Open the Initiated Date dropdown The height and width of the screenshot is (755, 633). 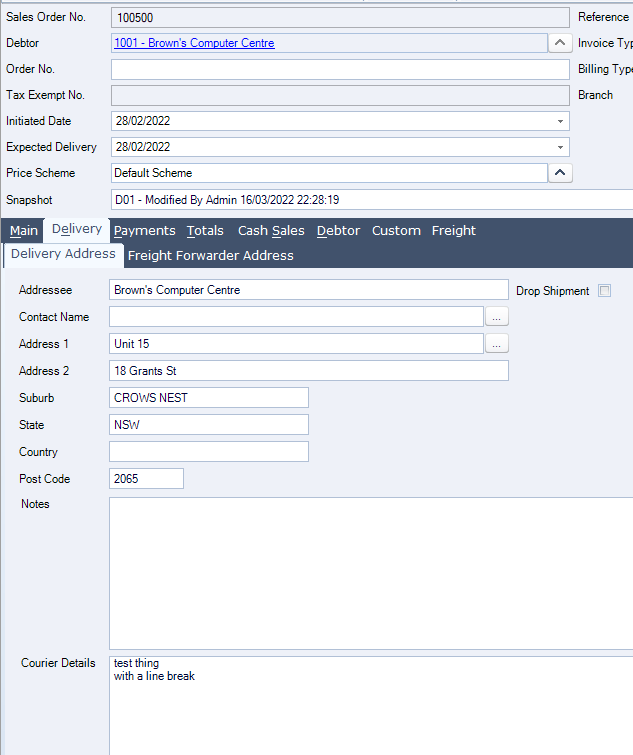pyautogui.click(x=560, y=121)
